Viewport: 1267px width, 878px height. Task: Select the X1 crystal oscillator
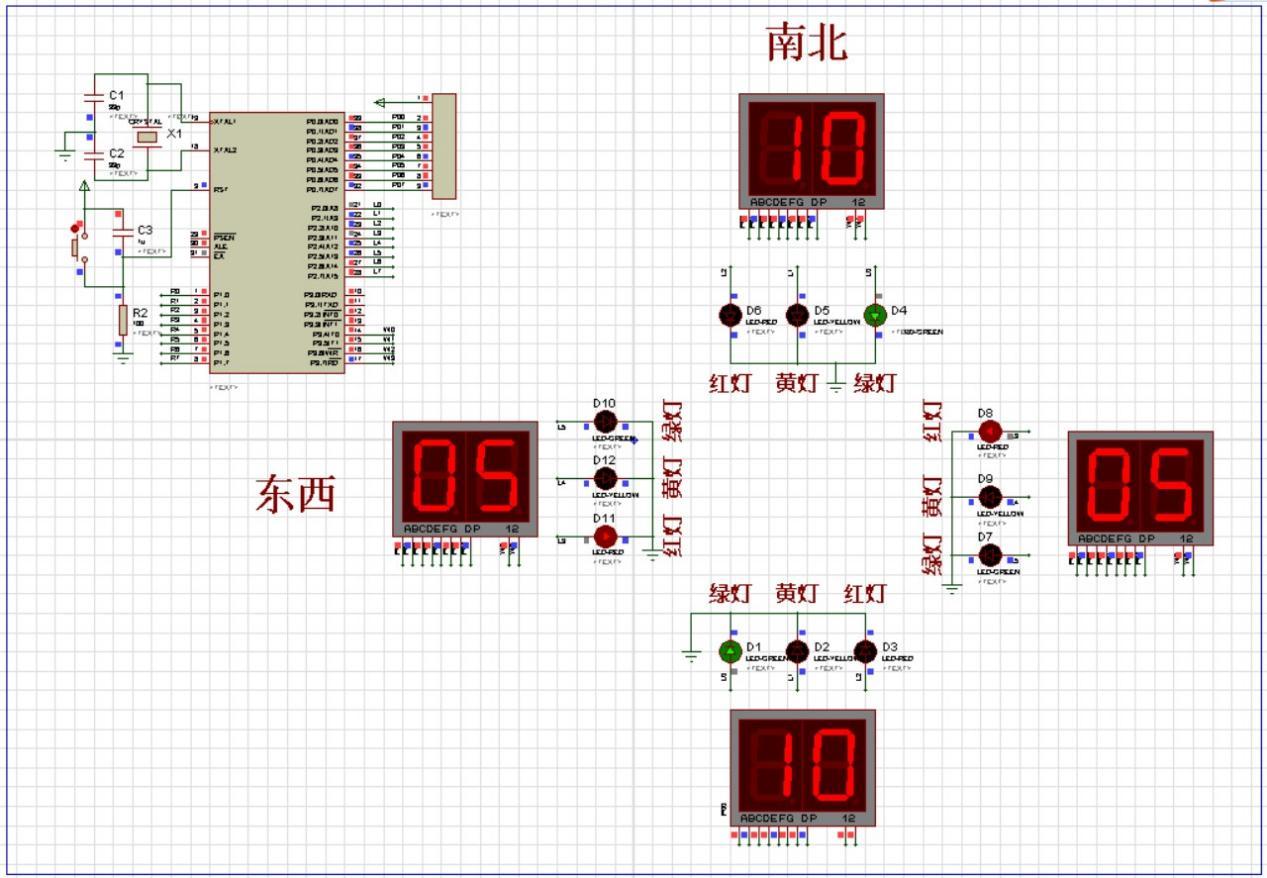point(147,135)
